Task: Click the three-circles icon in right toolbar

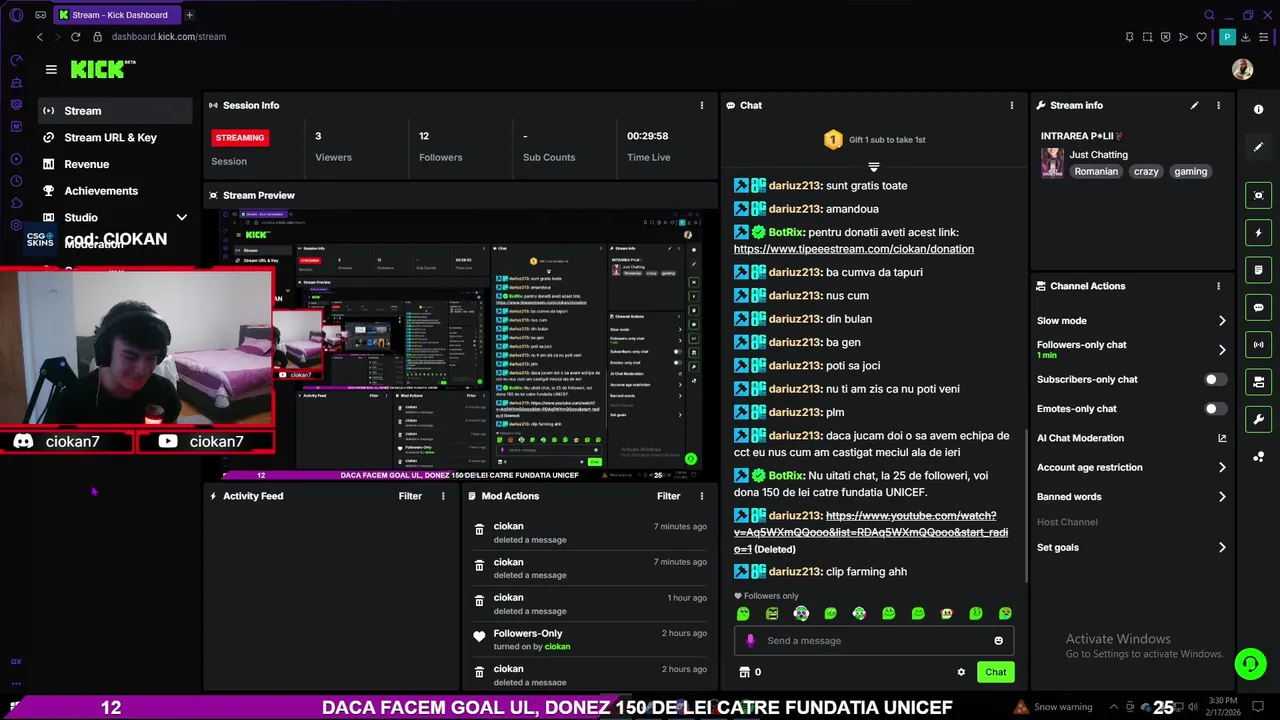Action: pyautogui.click(x=1258, y=457)
